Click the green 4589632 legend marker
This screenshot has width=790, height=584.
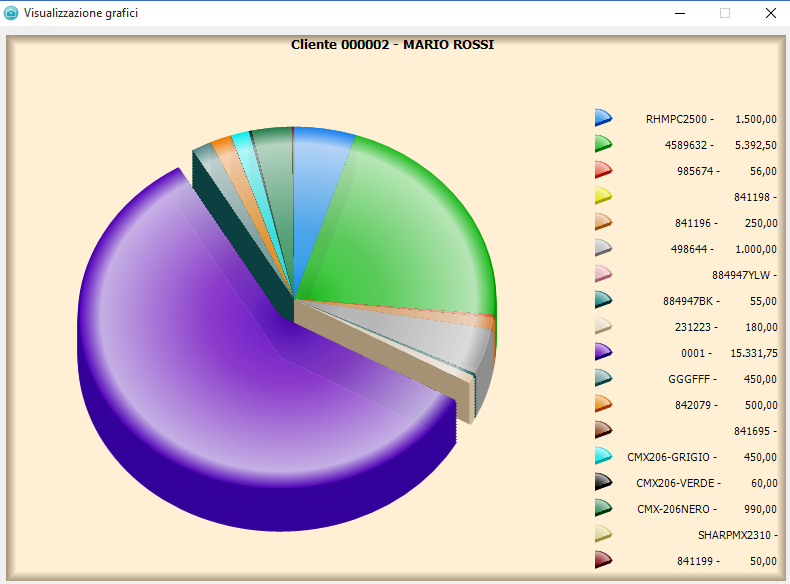coord(603,144)
